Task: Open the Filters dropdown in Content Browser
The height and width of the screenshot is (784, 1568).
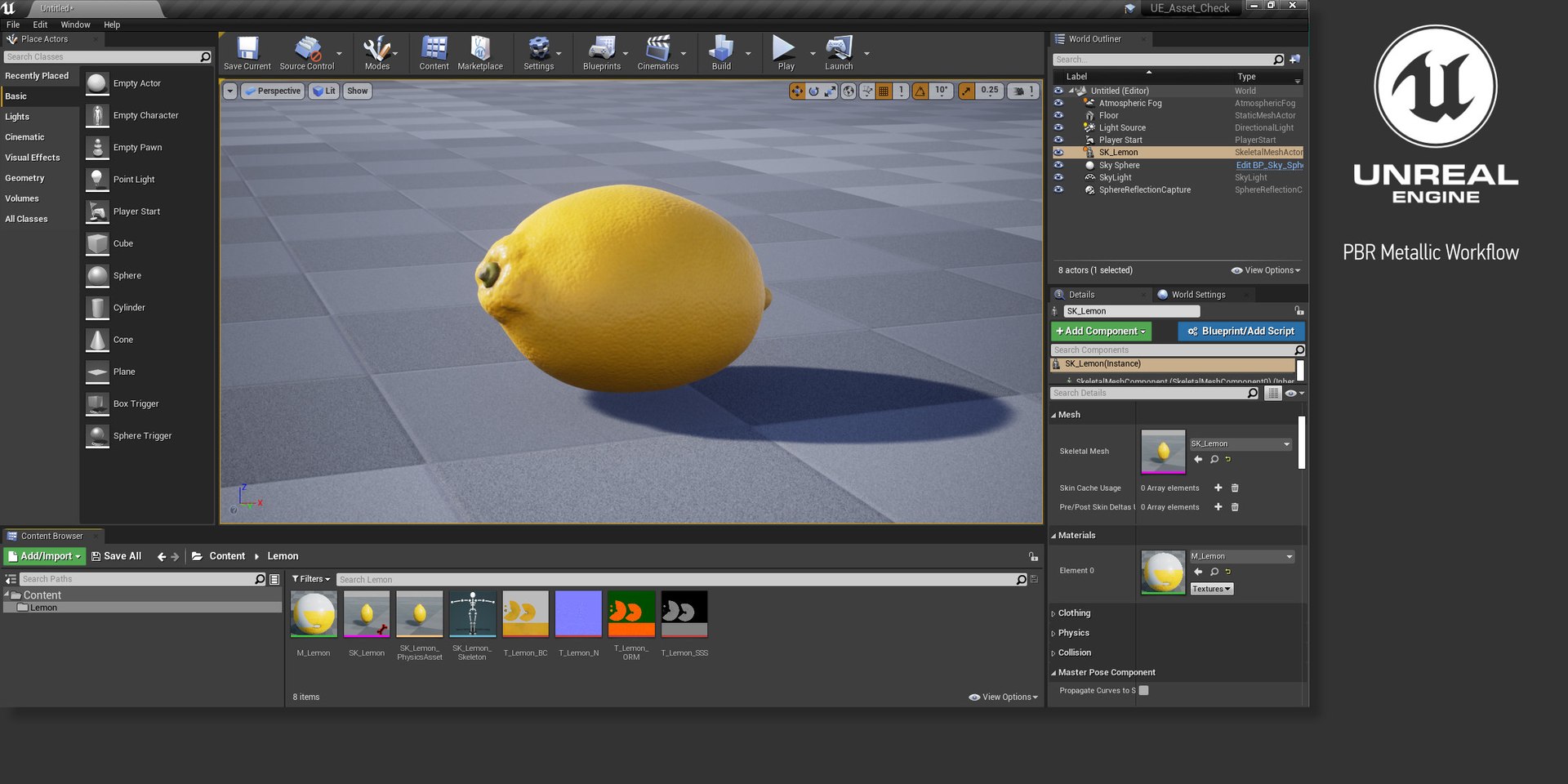Action: click(311, 579)
